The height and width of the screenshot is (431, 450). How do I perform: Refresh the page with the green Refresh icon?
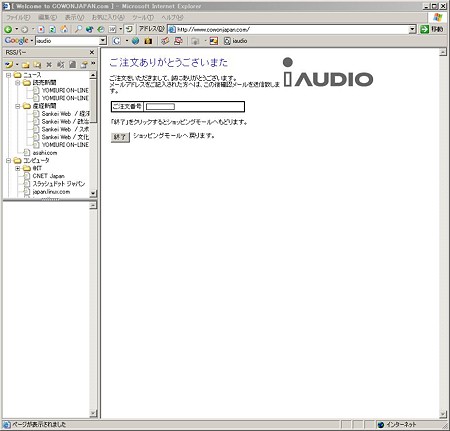(x=52, y=29)
